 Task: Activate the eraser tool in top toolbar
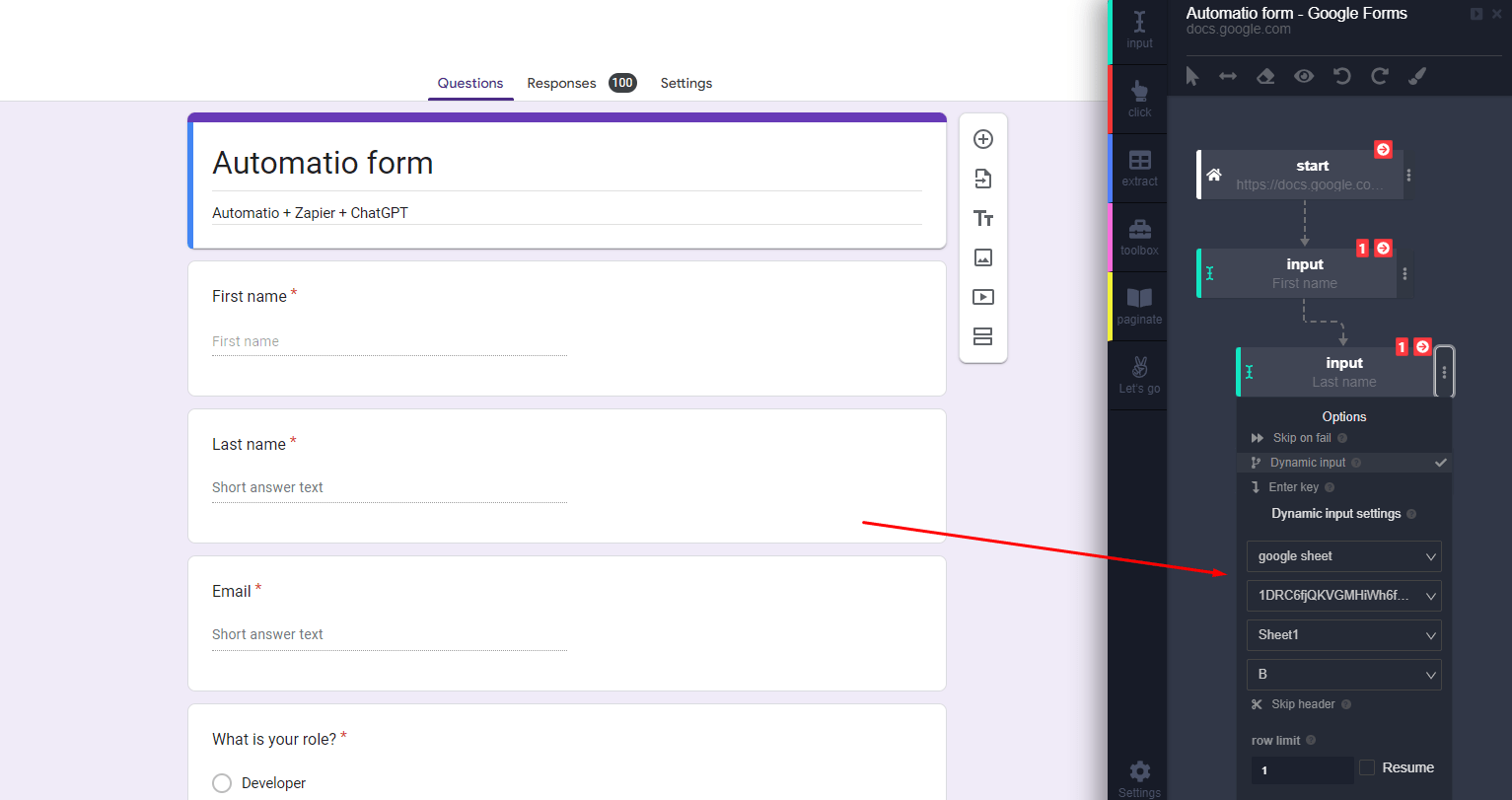pos(1265,76)
